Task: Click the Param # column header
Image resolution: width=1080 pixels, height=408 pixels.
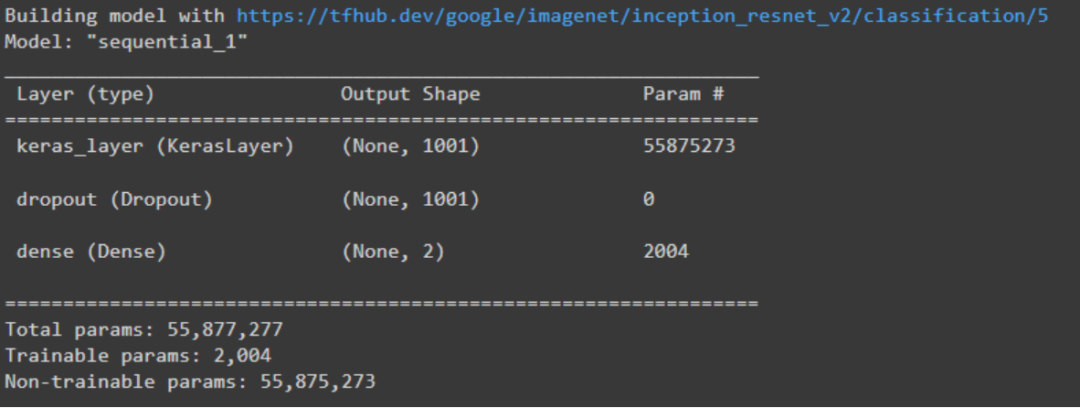Action: 683,94
